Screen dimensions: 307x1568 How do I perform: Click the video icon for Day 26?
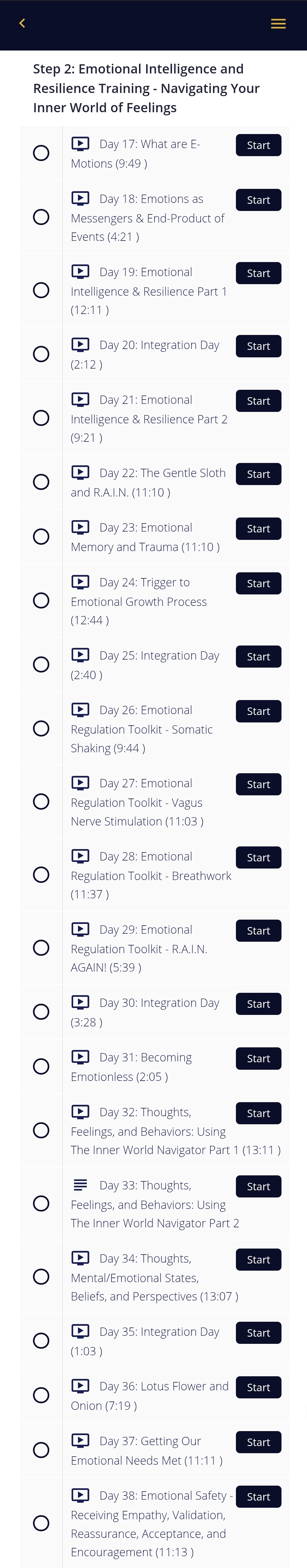click(80, 710)
